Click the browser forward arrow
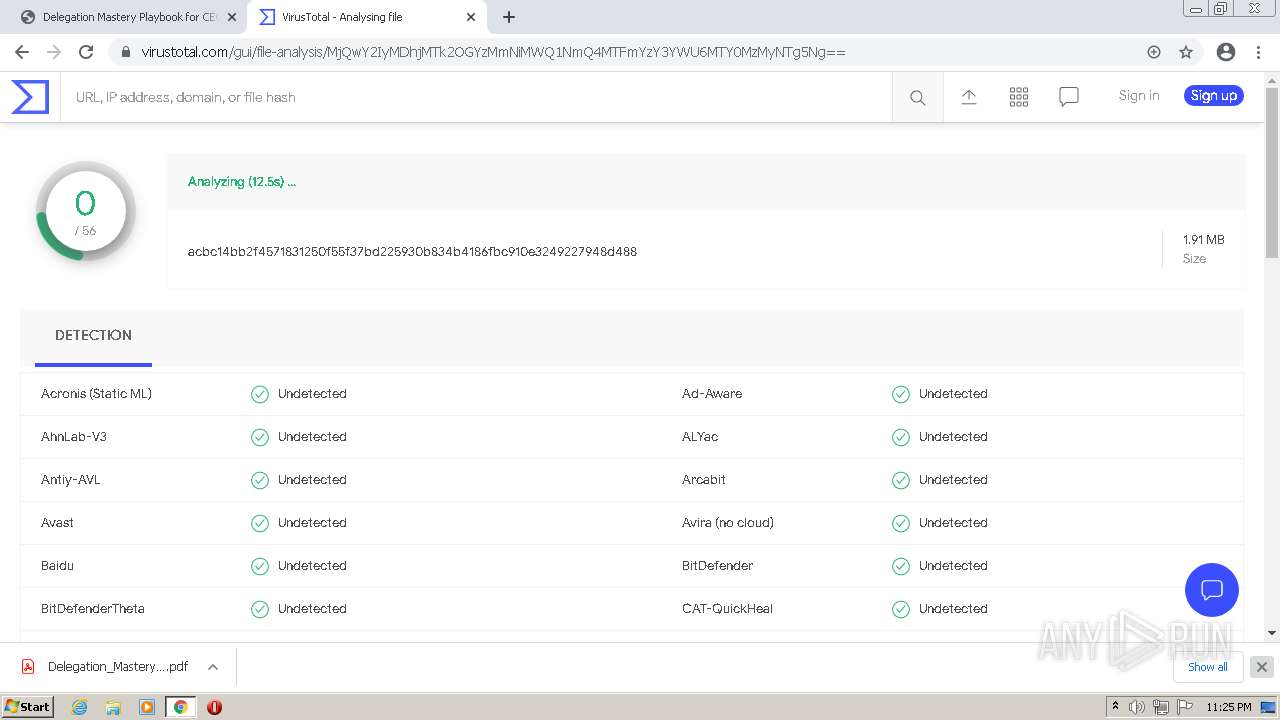Image resolution: width=1280 pixels, height=720 pixels. [x=54, y=52]
